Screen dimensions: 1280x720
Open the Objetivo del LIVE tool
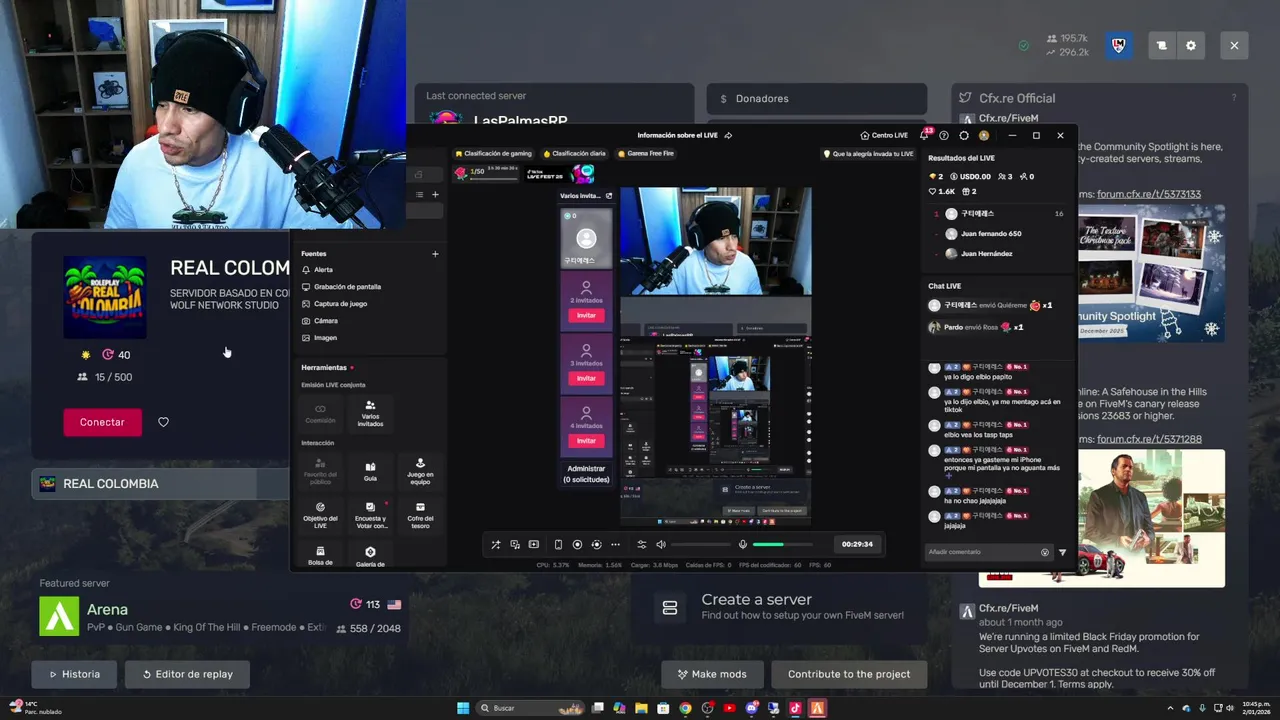320,514
